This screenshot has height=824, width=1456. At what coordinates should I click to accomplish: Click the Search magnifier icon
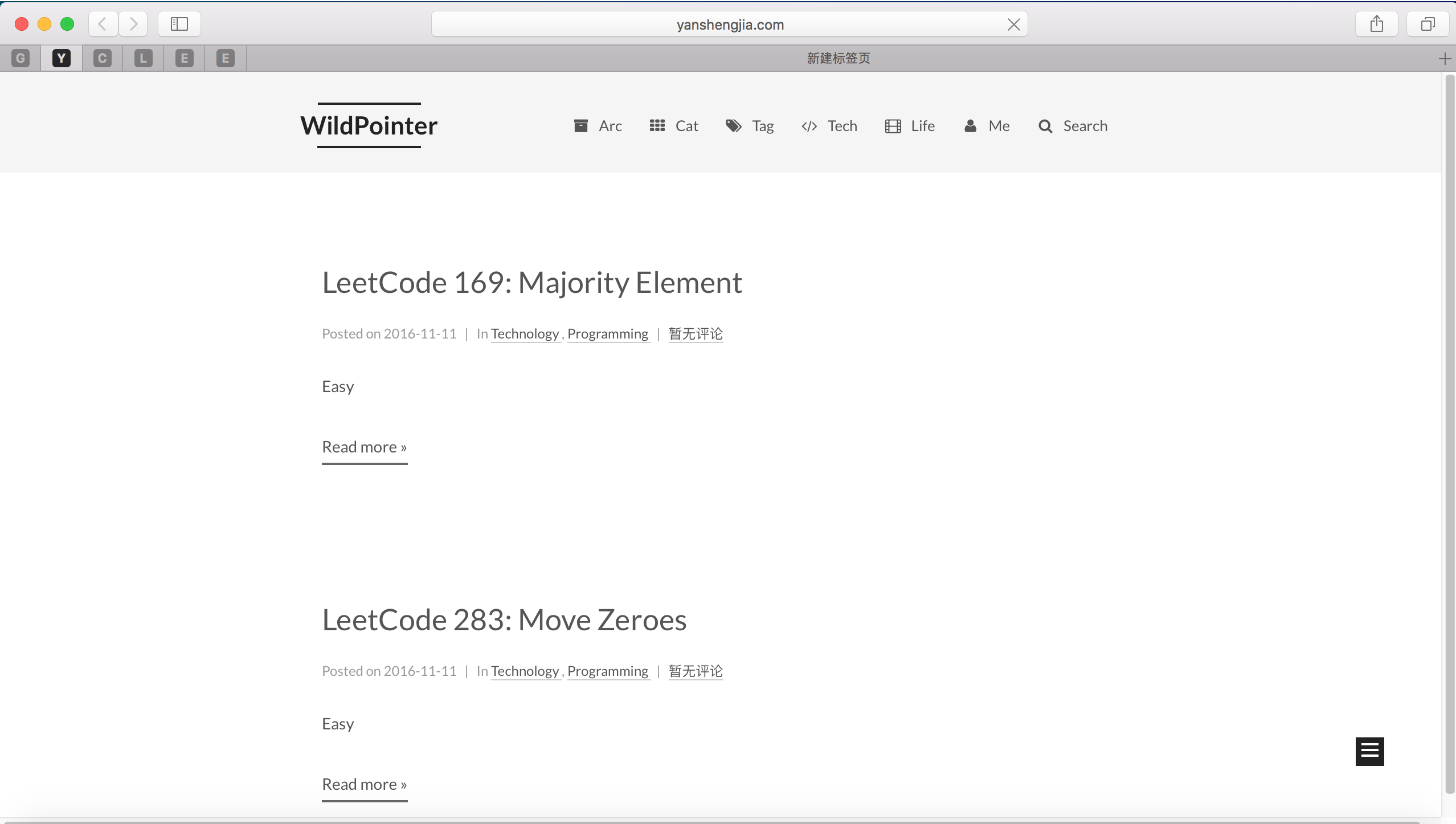[x=1045, y=126]
